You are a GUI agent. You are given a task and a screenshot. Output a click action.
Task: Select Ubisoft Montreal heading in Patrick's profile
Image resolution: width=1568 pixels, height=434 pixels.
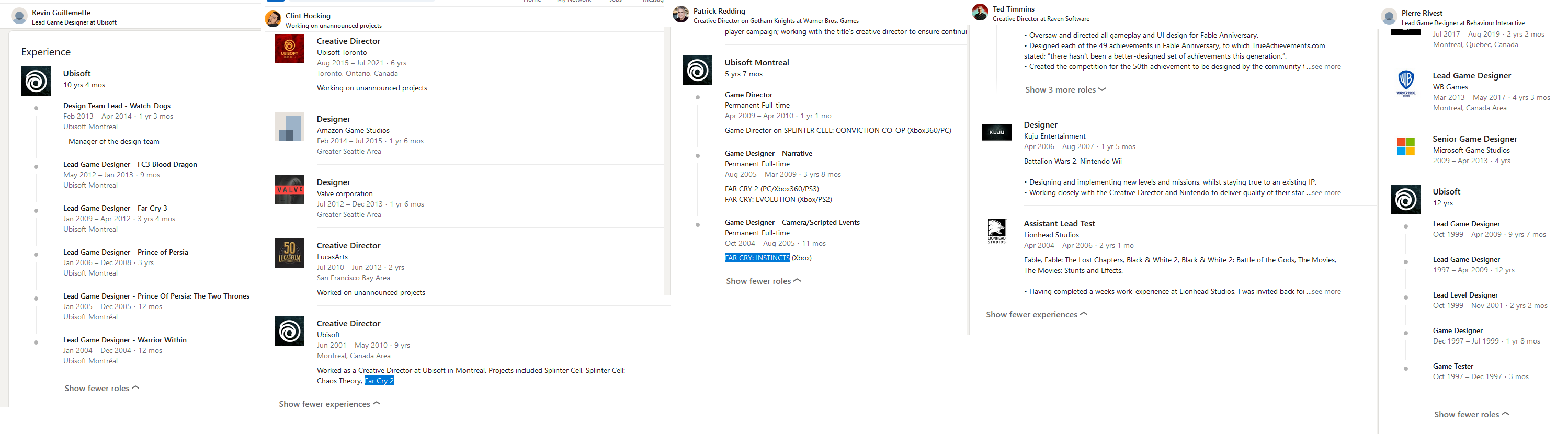point(757,63)
